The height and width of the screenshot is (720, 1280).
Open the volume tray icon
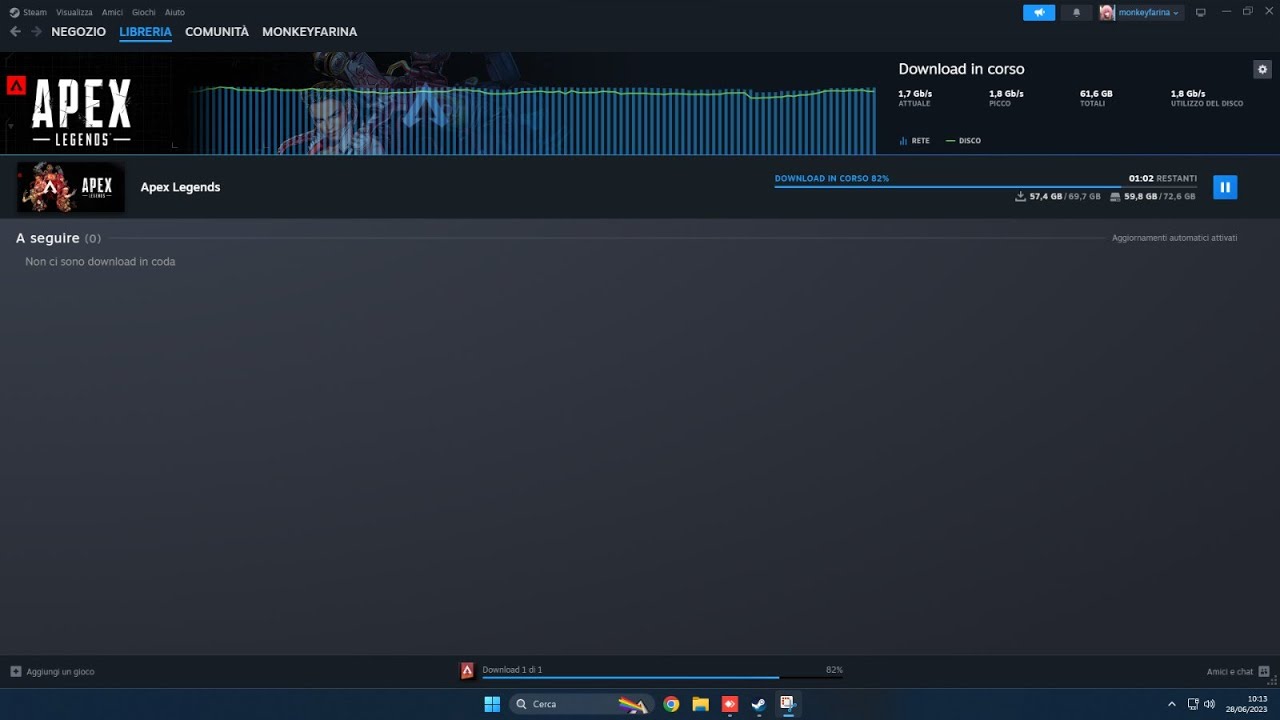coord(1209,704)
